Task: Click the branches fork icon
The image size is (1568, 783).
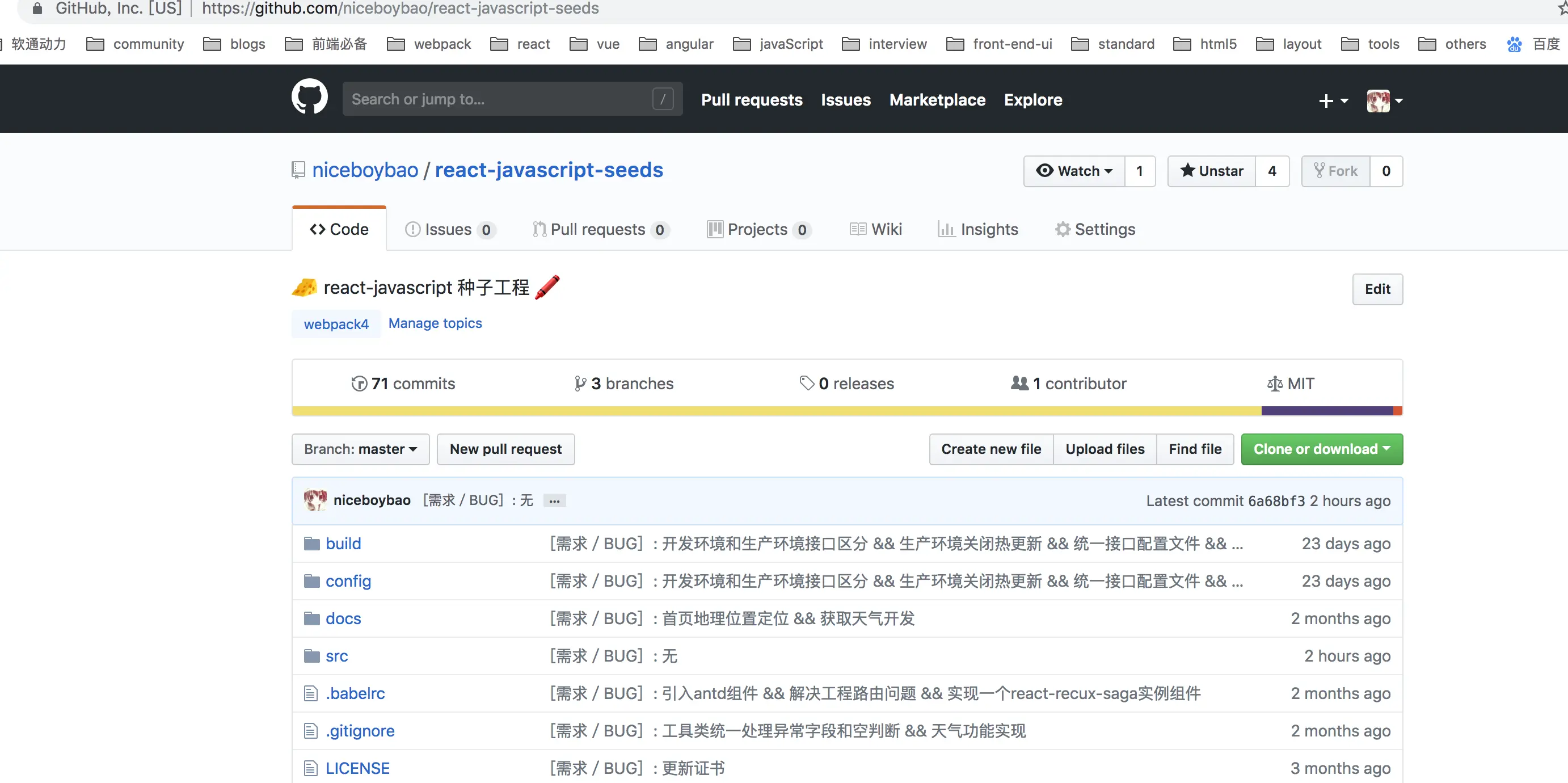Action: (x=580, y=384)
